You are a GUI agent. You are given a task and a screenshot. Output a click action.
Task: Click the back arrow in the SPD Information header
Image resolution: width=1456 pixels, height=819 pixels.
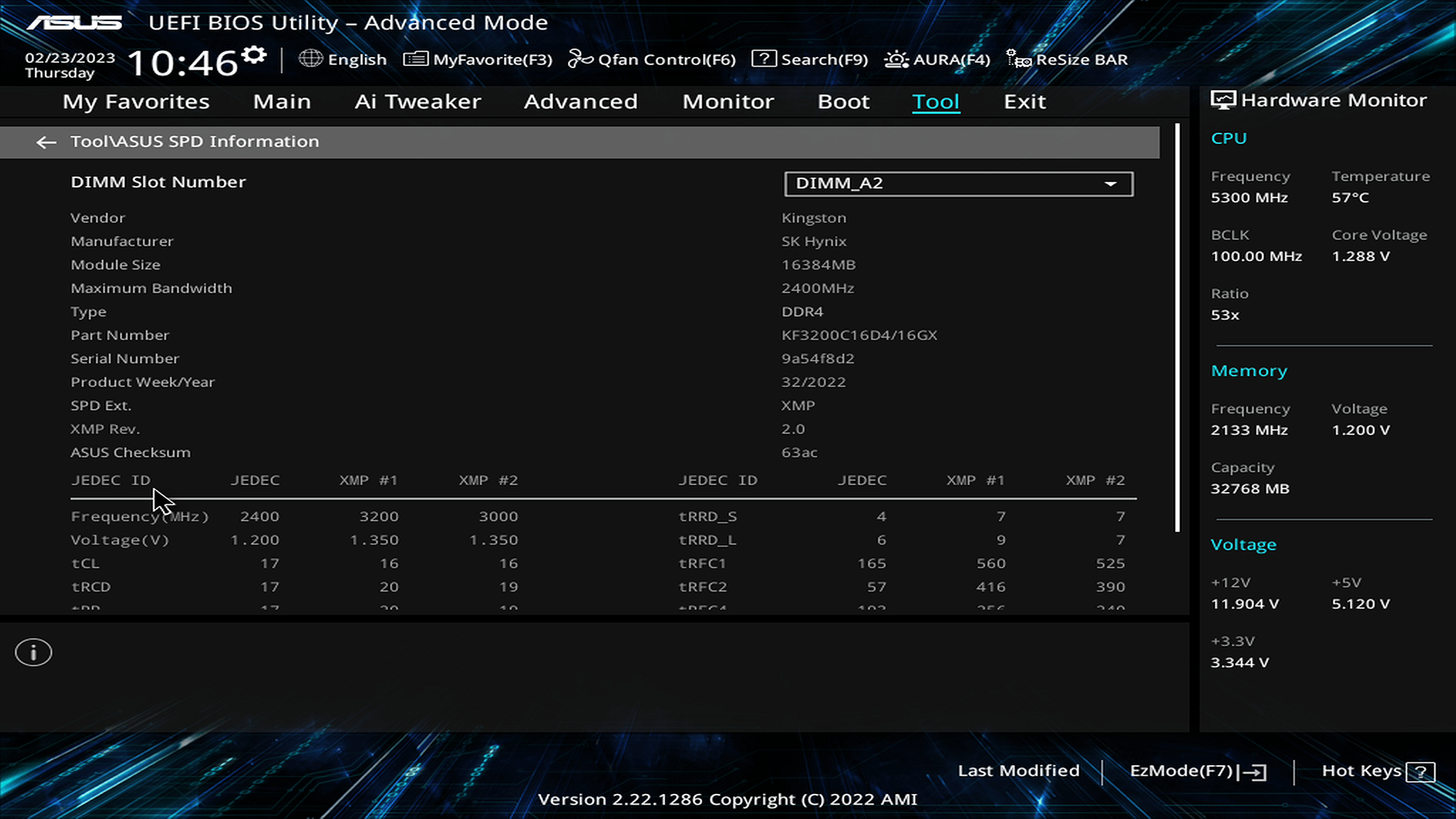tap(46, 143)
